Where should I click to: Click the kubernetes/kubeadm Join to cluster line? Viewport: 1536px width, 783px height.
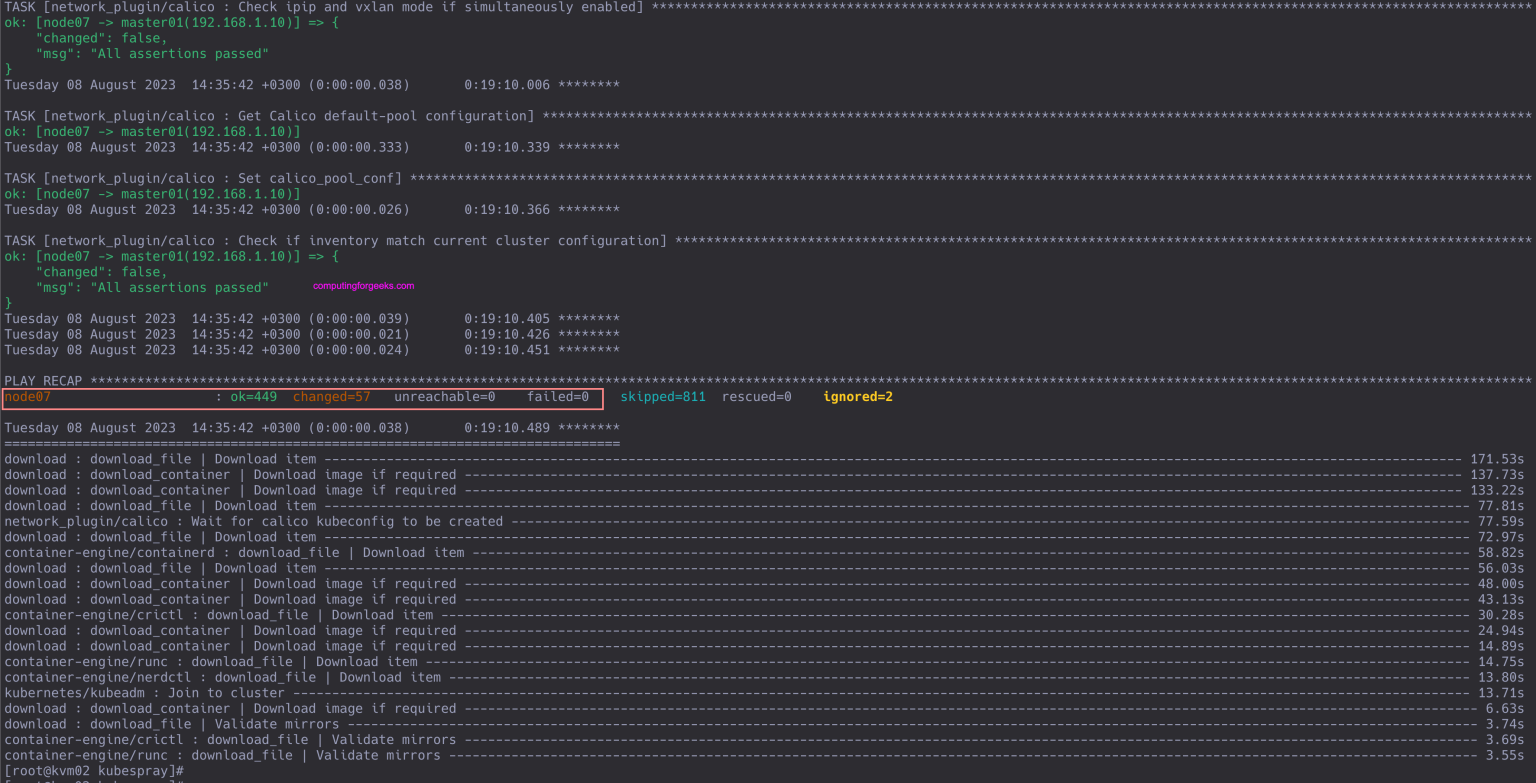[140, 692]
